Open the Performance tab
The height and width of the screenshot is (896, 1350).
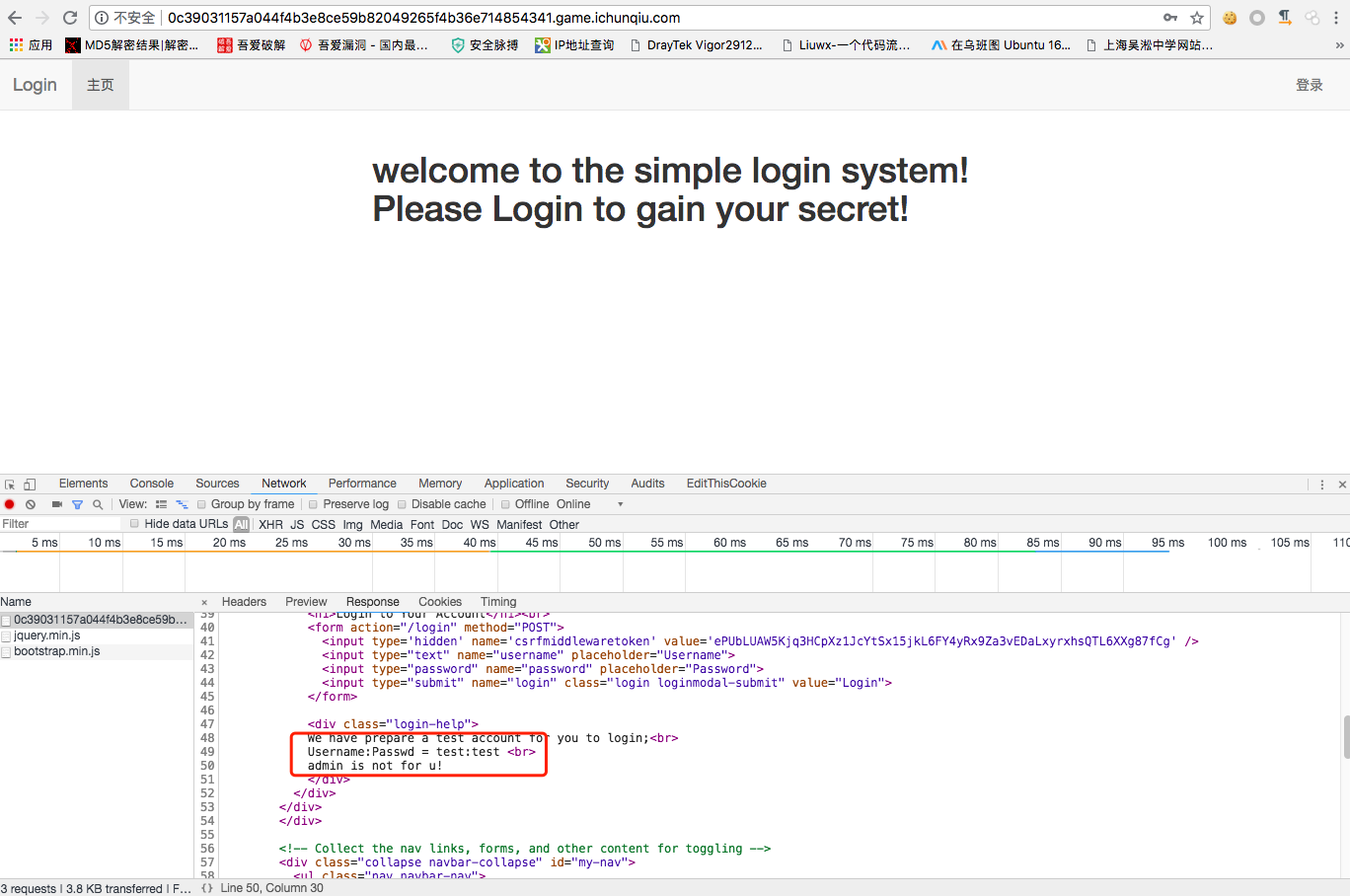pyautogui.click(x=362, y=484)
